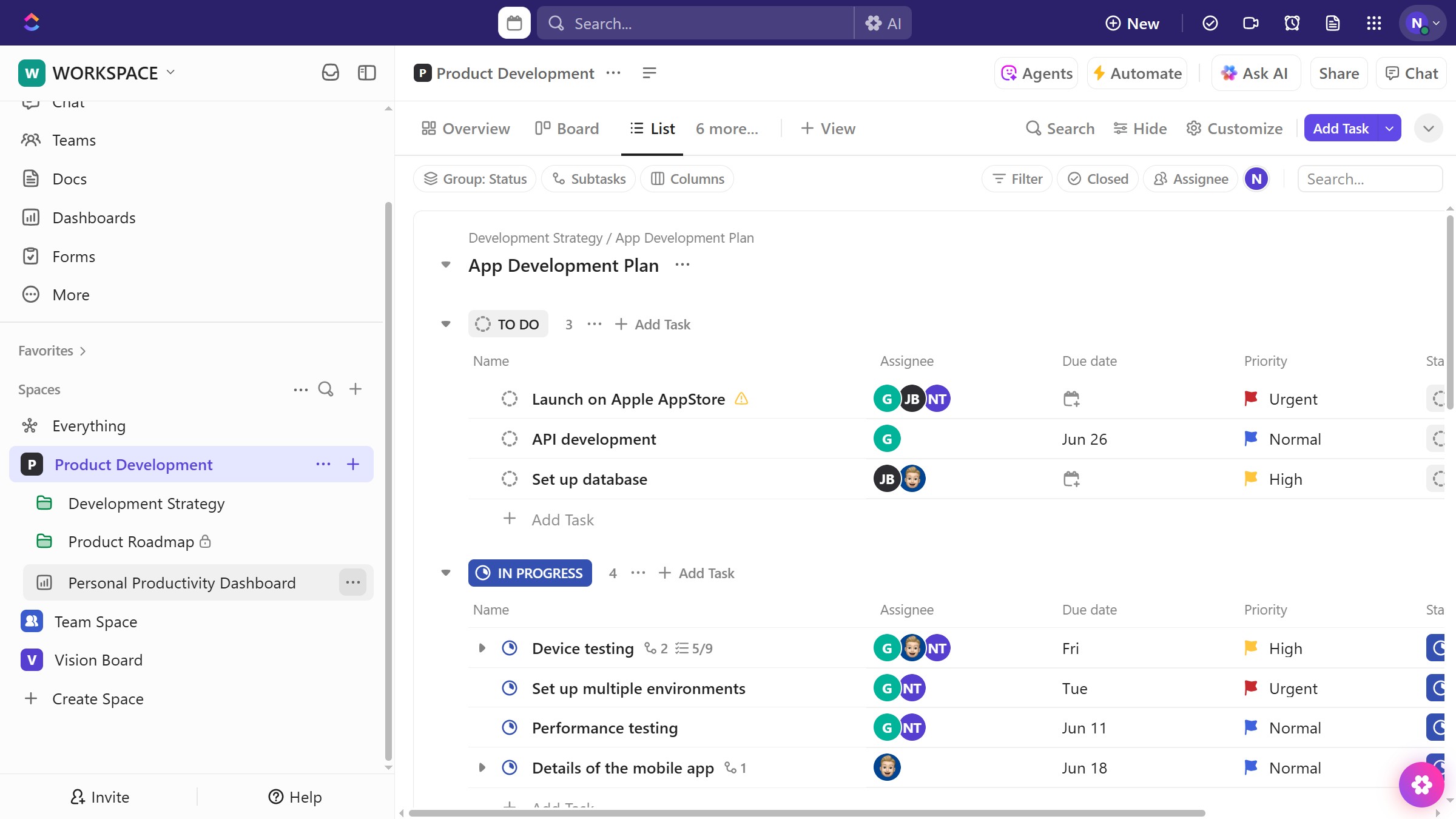Image resolution: width=1456 pixels, height=819 pixels.
Task: Open reminders via the alarm clock icon
Action: (1292, 23)
